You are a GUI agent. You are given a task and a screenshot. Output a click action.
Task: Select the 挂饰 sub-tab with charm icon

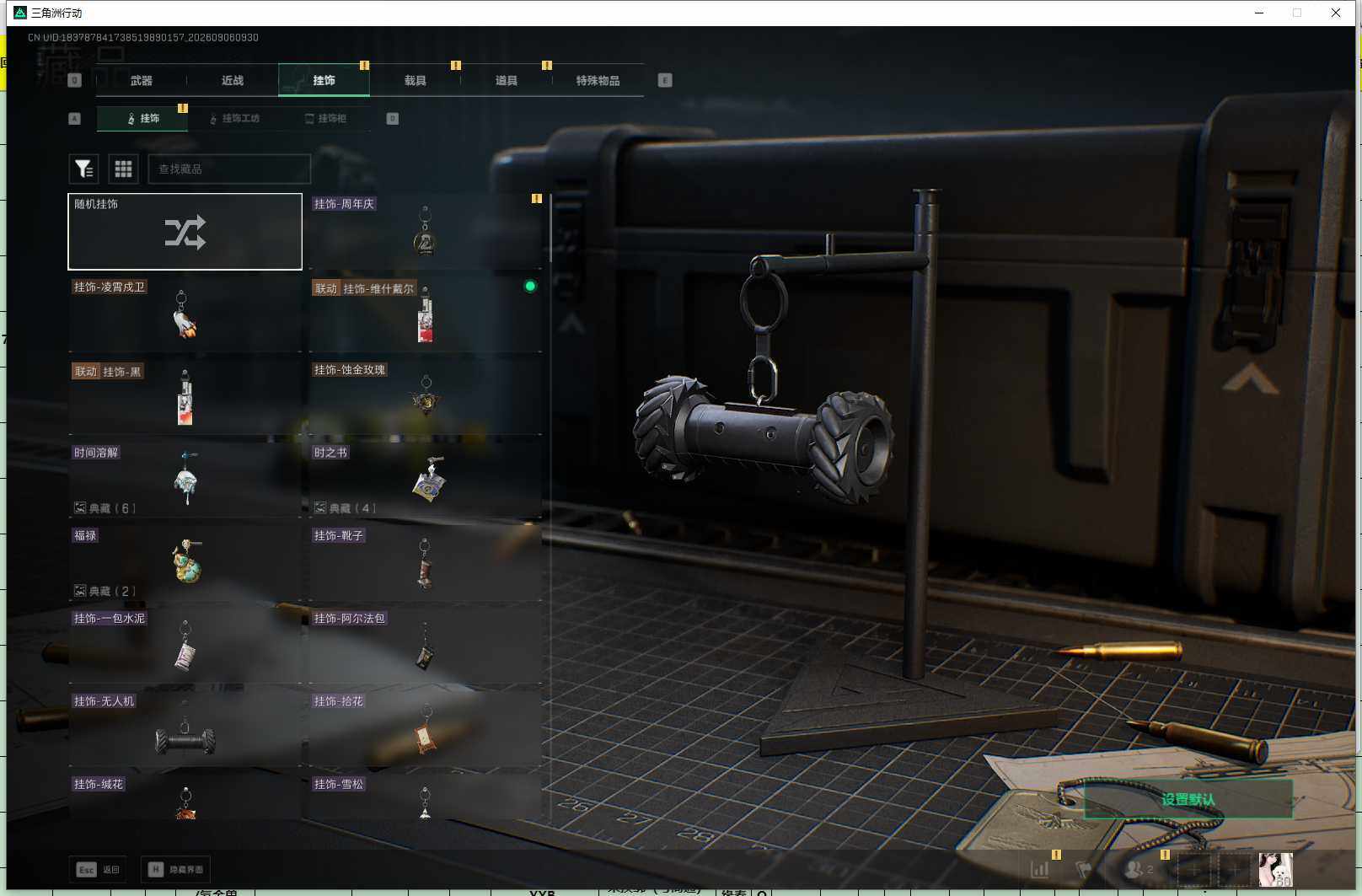142,119
